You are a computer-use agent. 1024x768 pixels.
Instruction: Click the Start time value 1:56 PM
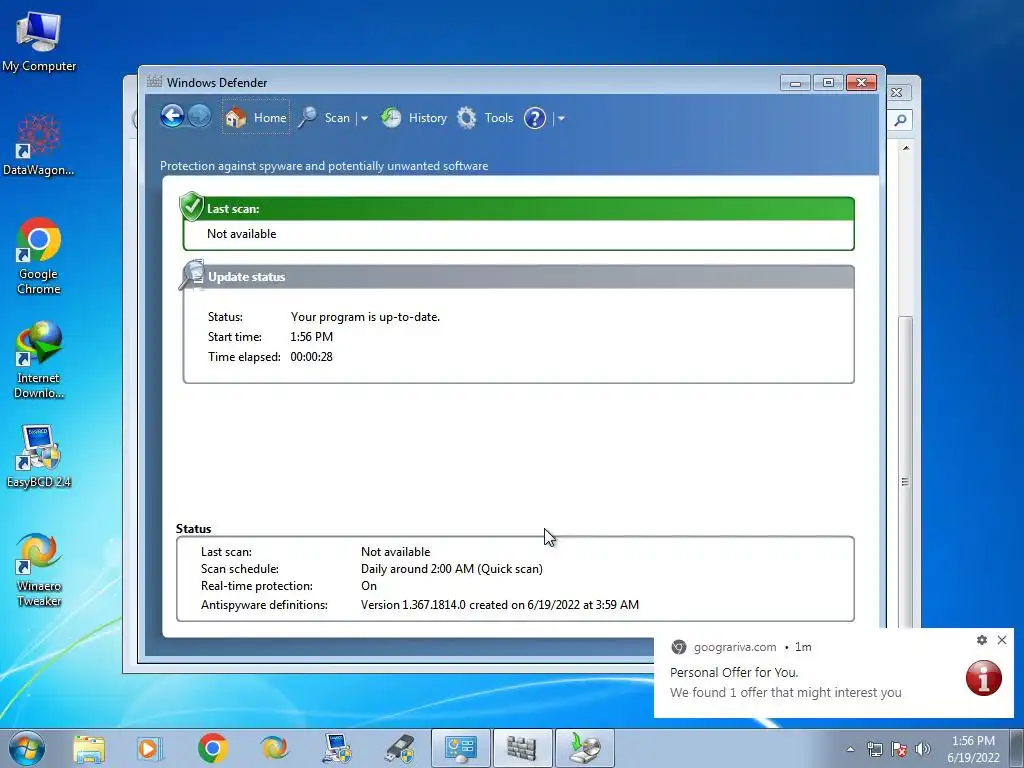[x=312, y=337]
